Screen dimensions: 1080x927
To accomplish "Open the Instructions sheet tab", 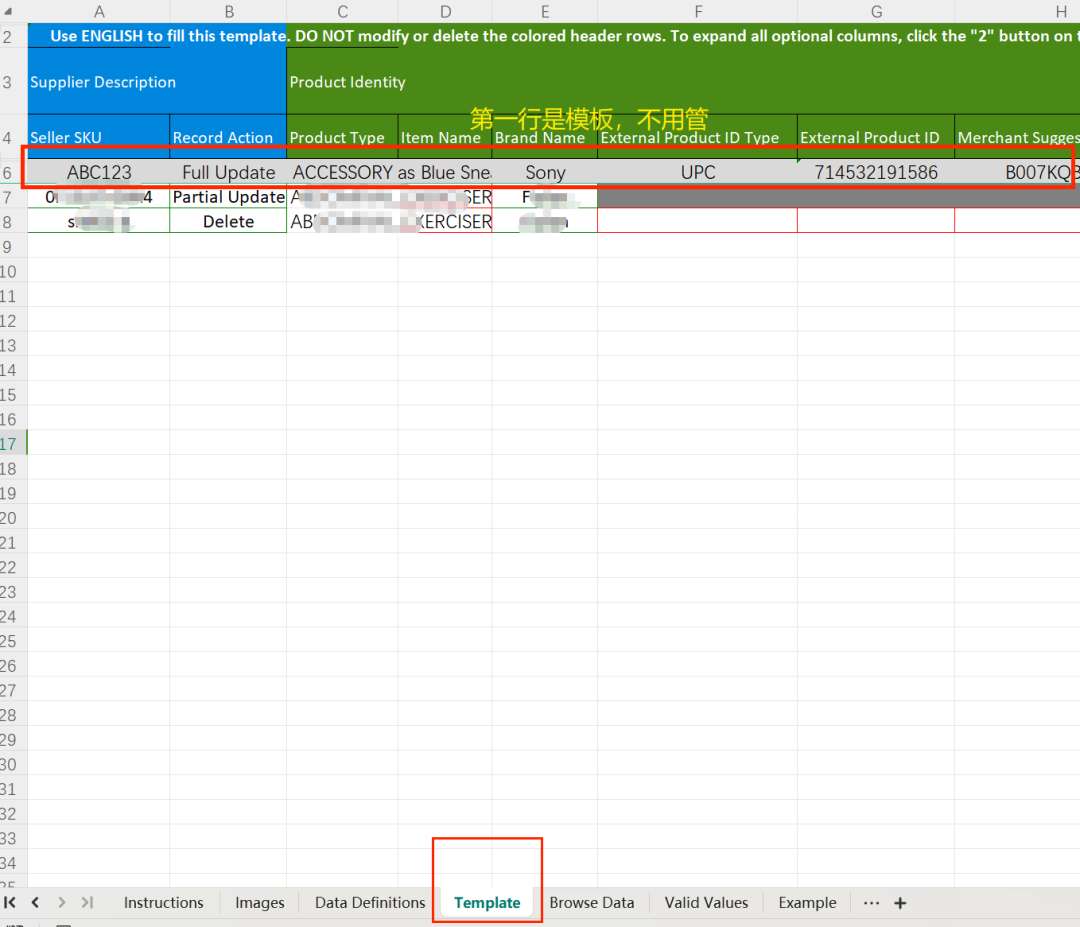I will click(x=163, y=902).
